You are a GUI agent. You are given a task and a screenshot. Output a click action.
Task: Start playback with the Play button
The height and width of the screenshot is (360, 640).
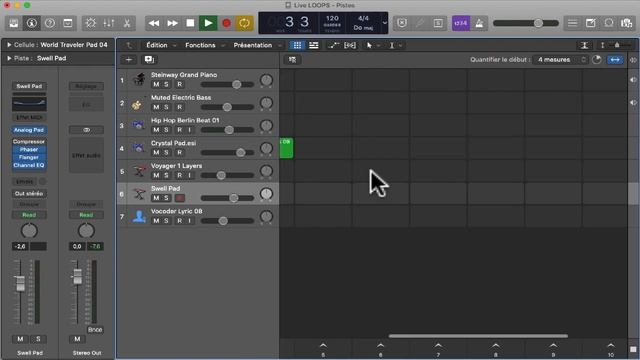click(208, 23)
